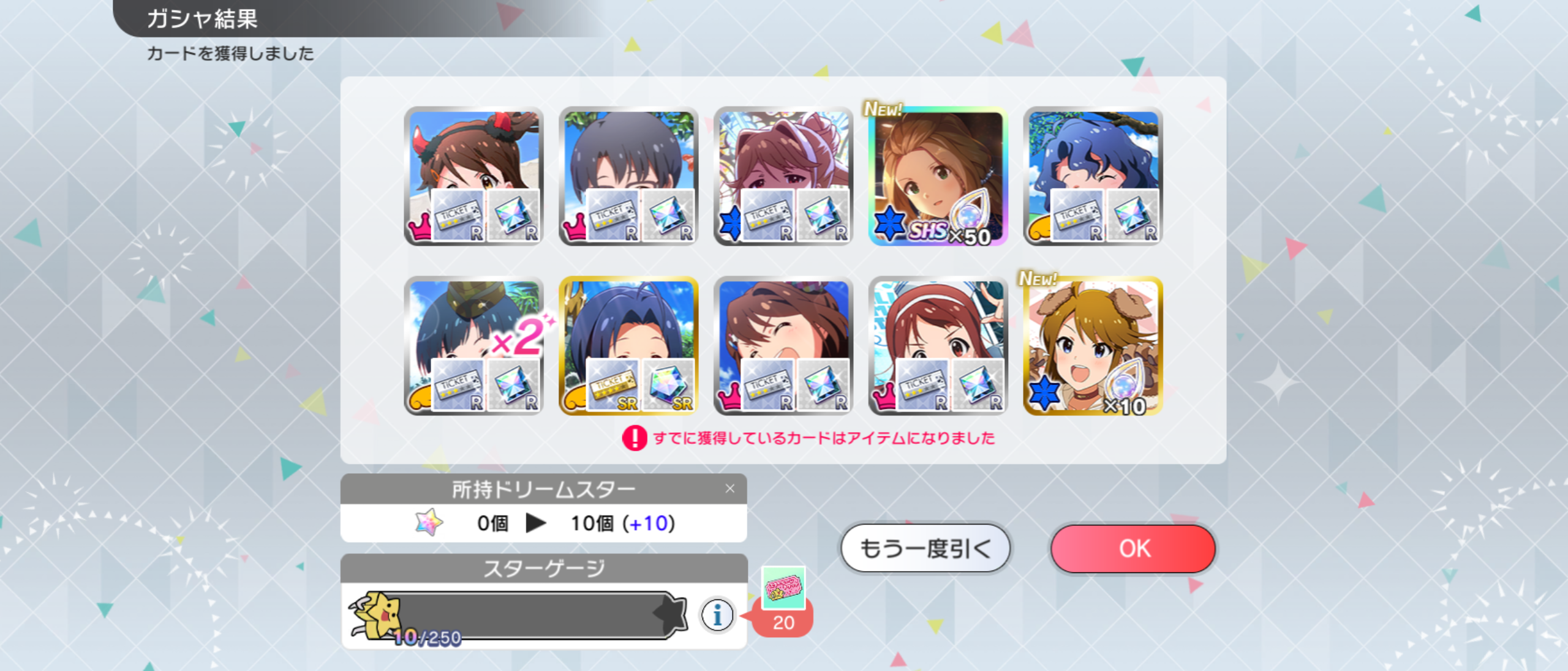Select the gold-framed SR blue-haired card
The image size is (1568, 671).
(628, 346)
